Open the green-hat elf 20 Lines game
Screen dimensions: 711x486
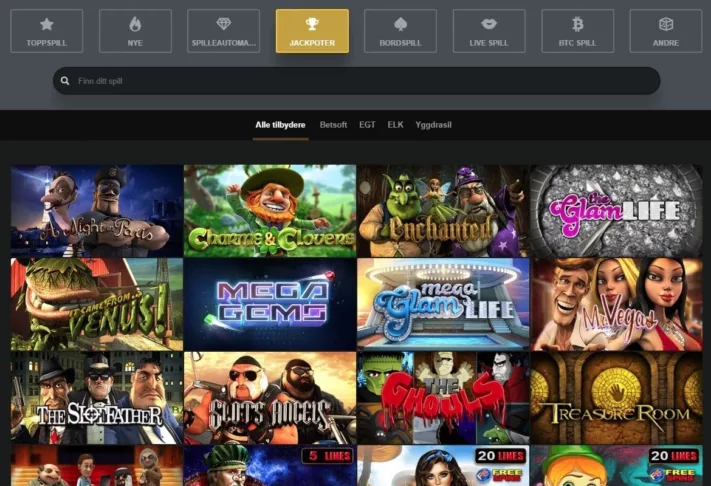[616, 466]
